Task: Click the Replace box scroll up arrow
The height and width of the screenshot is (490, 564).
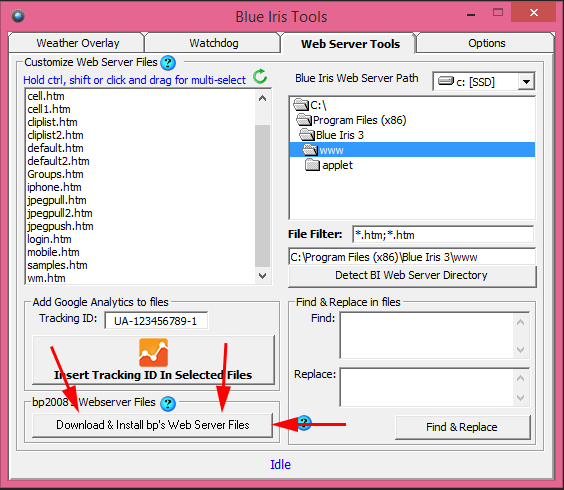Action: pyautogui.click(x=520, y=378)
